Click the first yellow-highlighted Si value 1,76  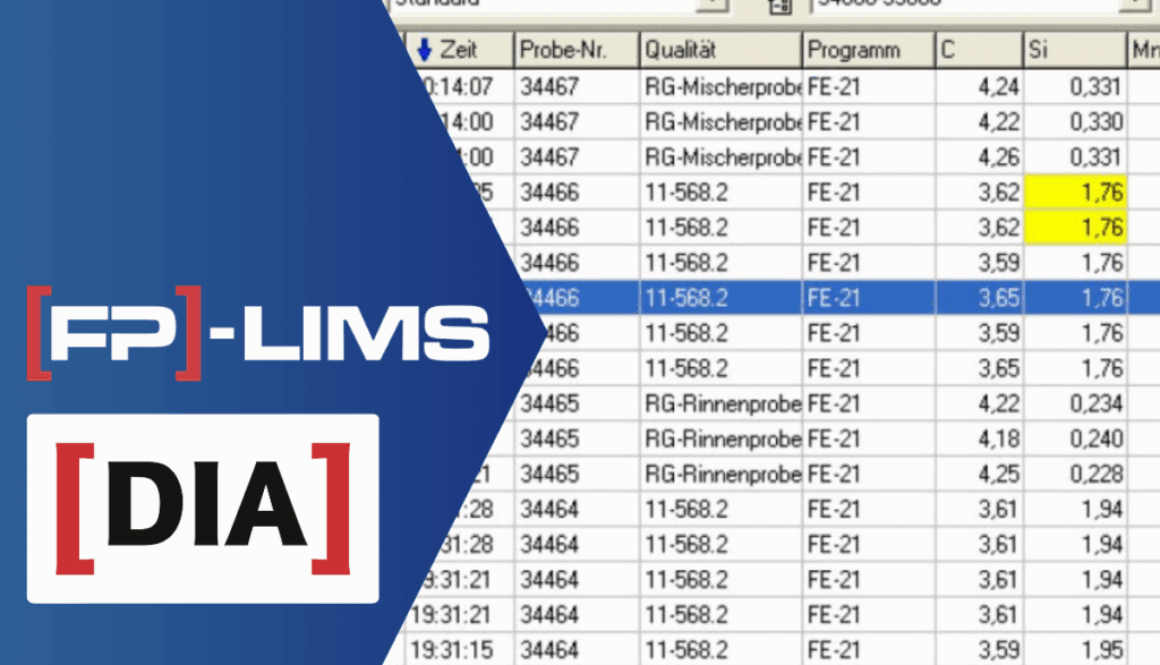click(1075, 191)
